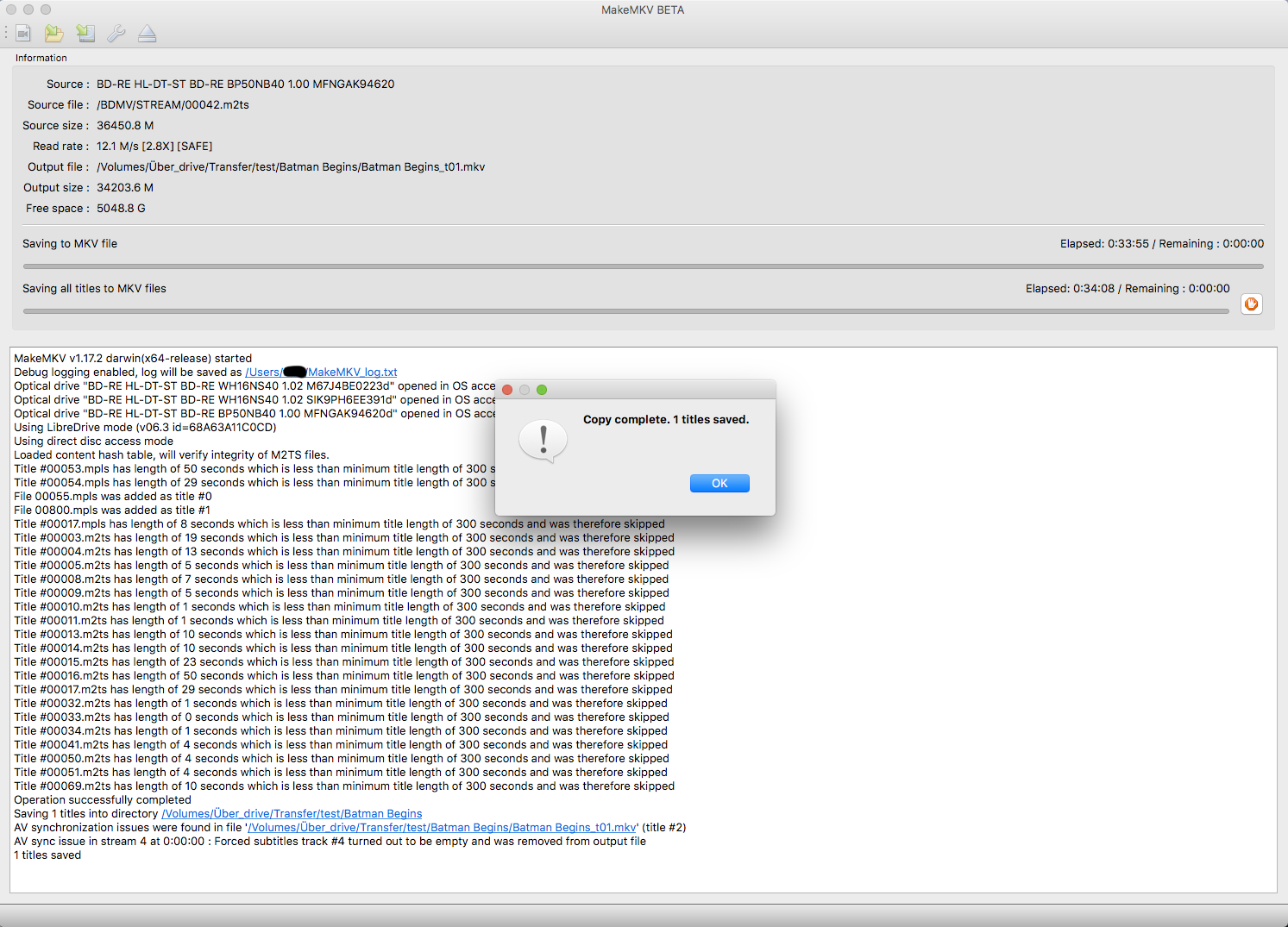Click the green zoom button on the dialog
This screenshot has height=927, width=1288.
point(542,389)
